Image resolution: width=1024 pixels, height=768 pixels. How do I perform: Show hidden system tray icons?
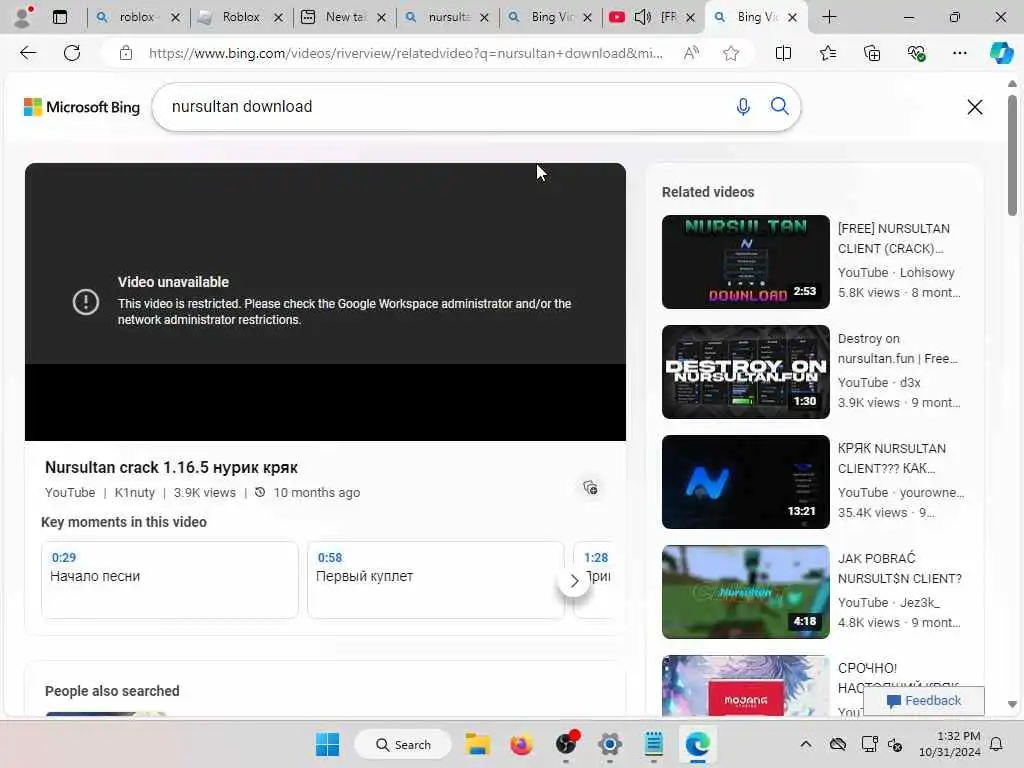tap(806, 744)
